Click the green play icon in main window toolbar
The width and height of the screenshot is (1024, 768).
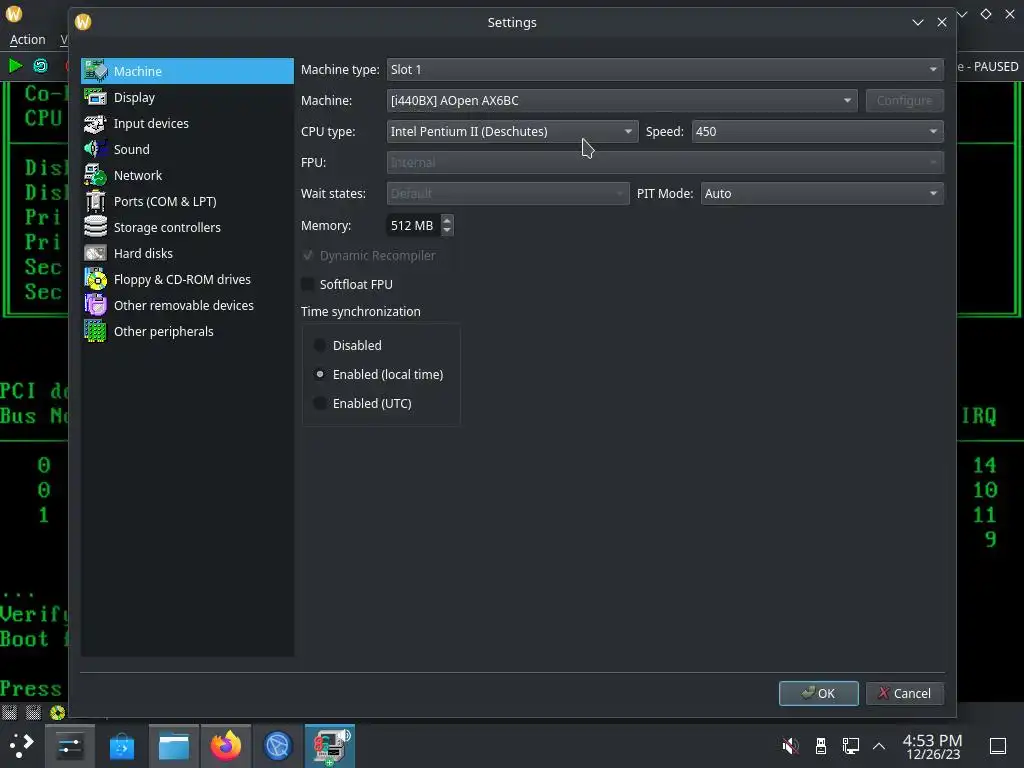tap(15, 65)
